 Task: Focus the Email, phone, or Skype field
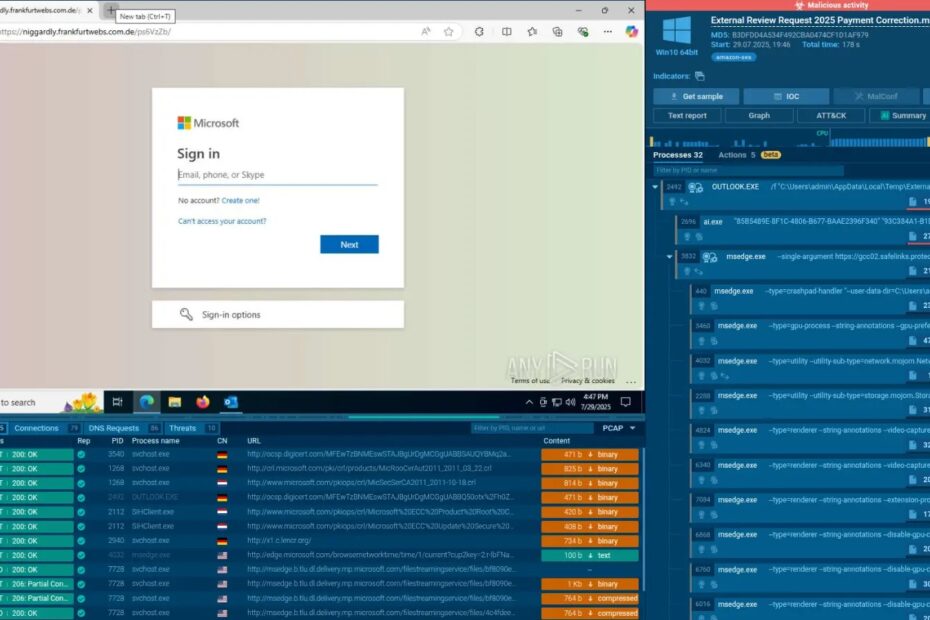click(278, 175)
